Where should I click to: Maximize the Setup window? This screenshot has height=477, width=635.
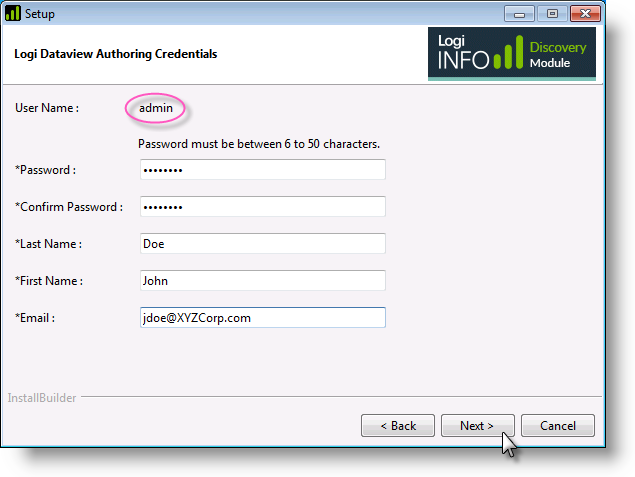552,14
